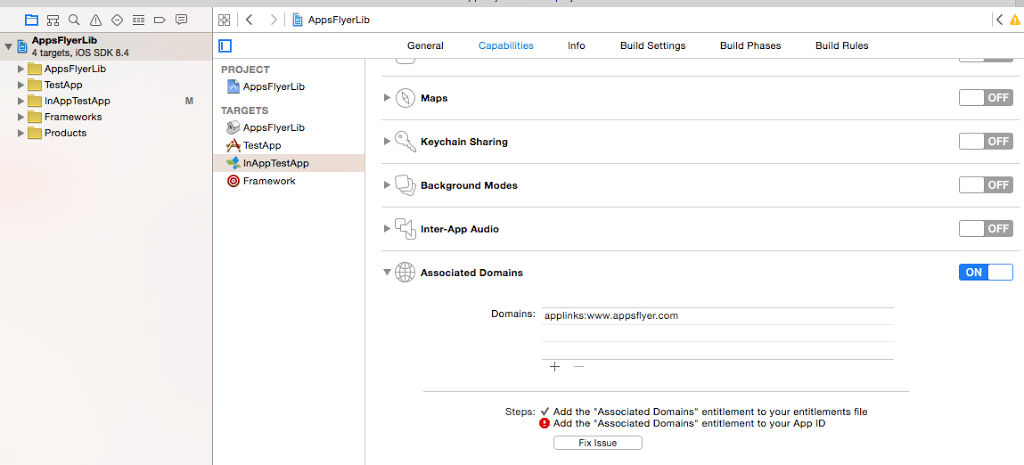Expand the Inter-App Audio section
1024x465 pixels.
pos(387,229)
